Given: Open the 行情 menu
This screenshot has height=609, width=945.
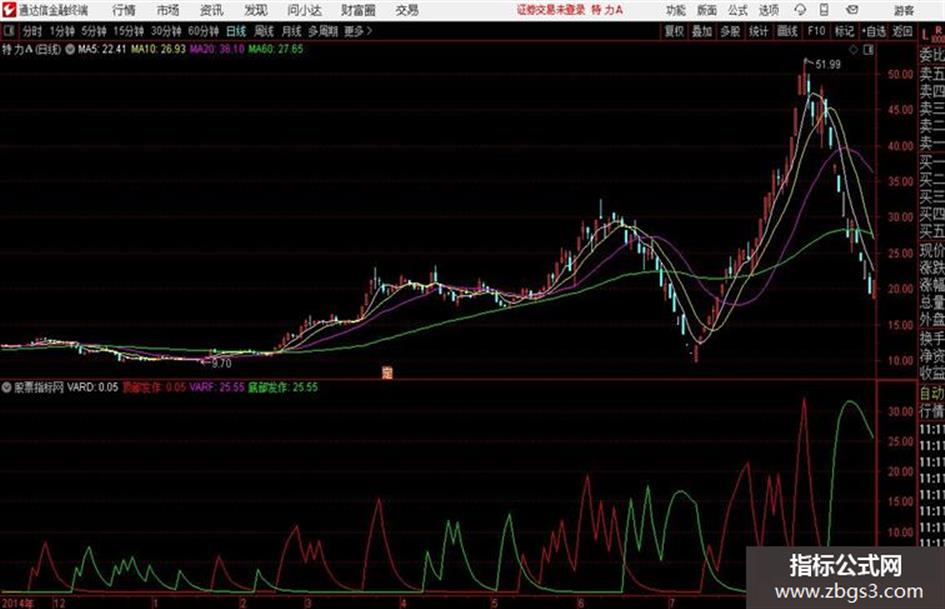Looking at the screenshot, I should point(124,10).
